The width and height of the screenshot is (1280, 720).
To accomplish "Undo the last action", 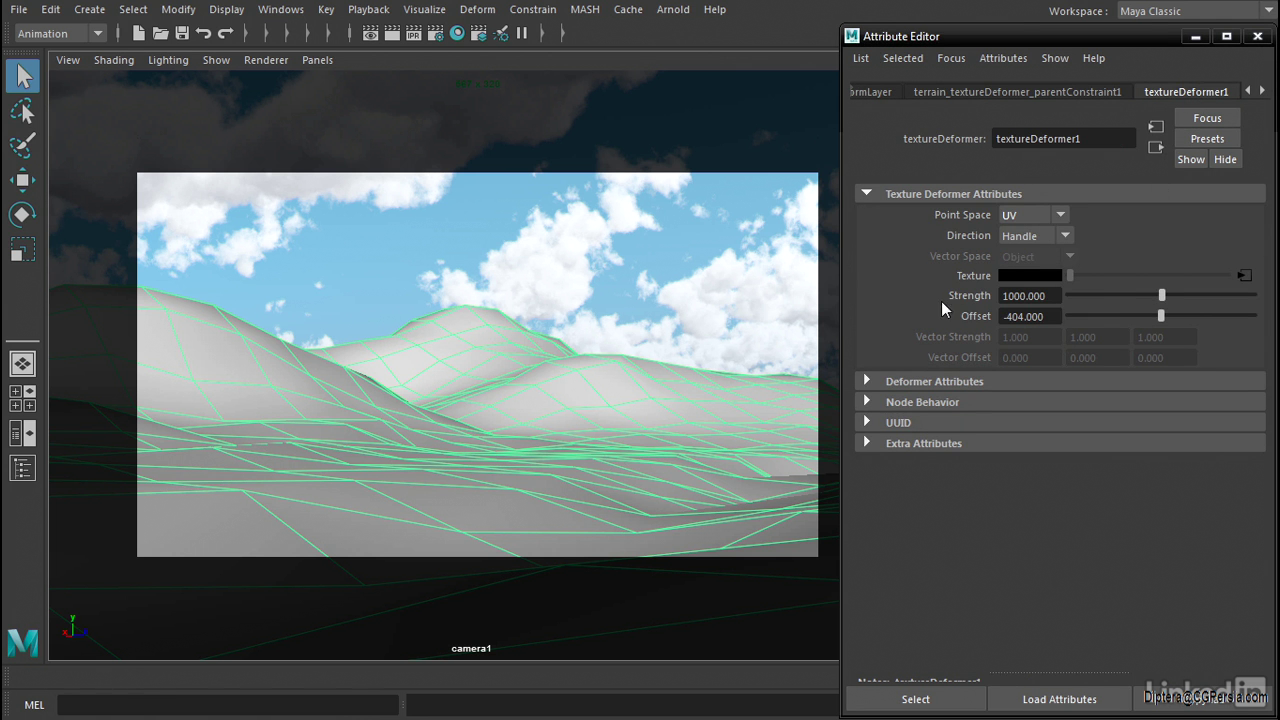I will pos(204,33).
